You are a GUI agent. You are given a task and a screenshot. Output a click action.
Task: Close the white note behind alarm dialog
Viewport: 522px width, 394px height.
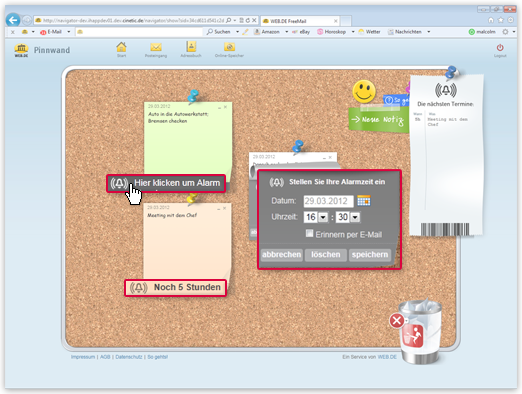click(330, 157)
